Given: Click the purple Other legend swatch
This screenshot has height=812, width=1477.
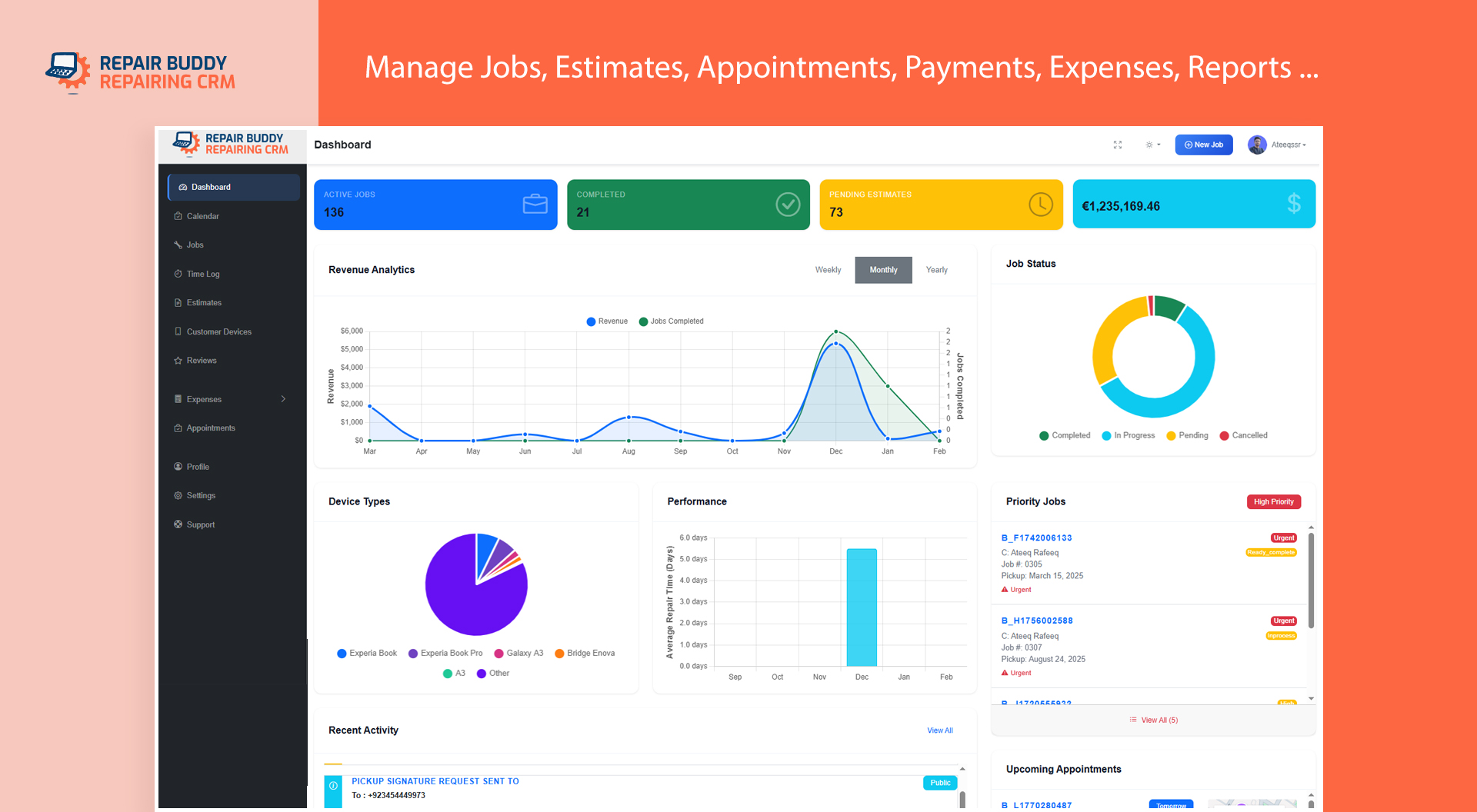Looking at the screenshot, I should (x=482, y=674).
